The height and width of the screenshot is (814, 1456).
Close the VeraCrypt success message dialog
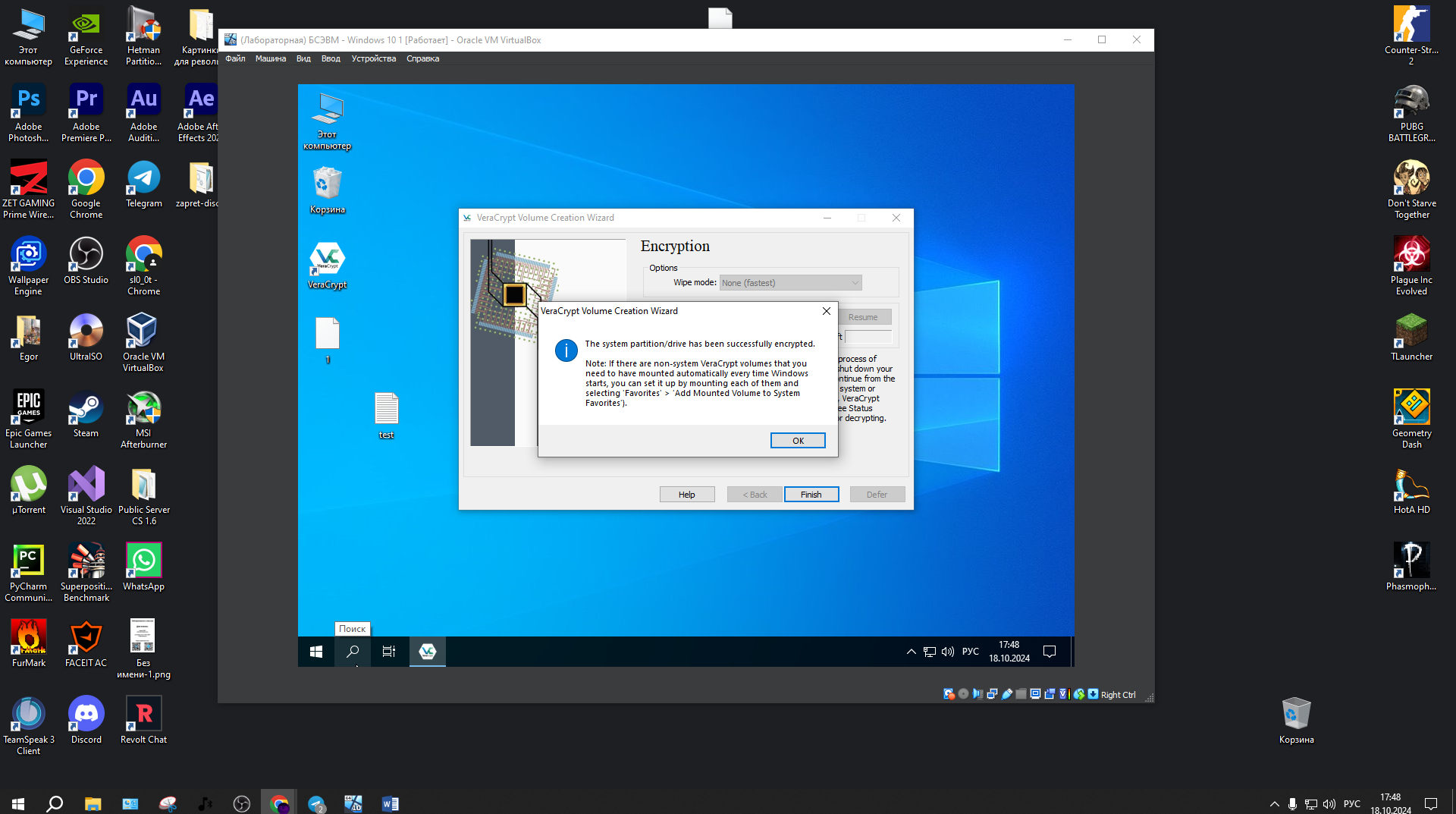(827, 311)
